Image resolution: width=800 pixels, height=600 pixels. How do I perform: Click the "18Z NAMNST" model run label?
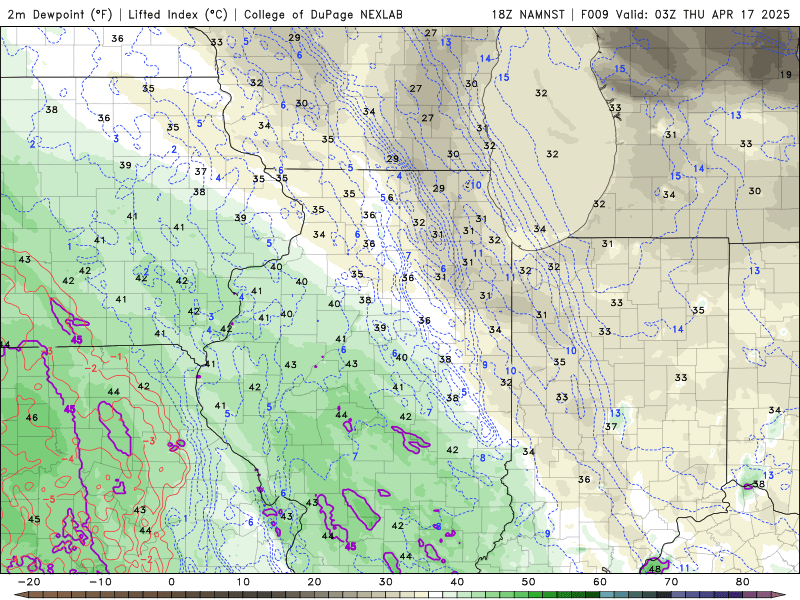[x=528, y=14]
